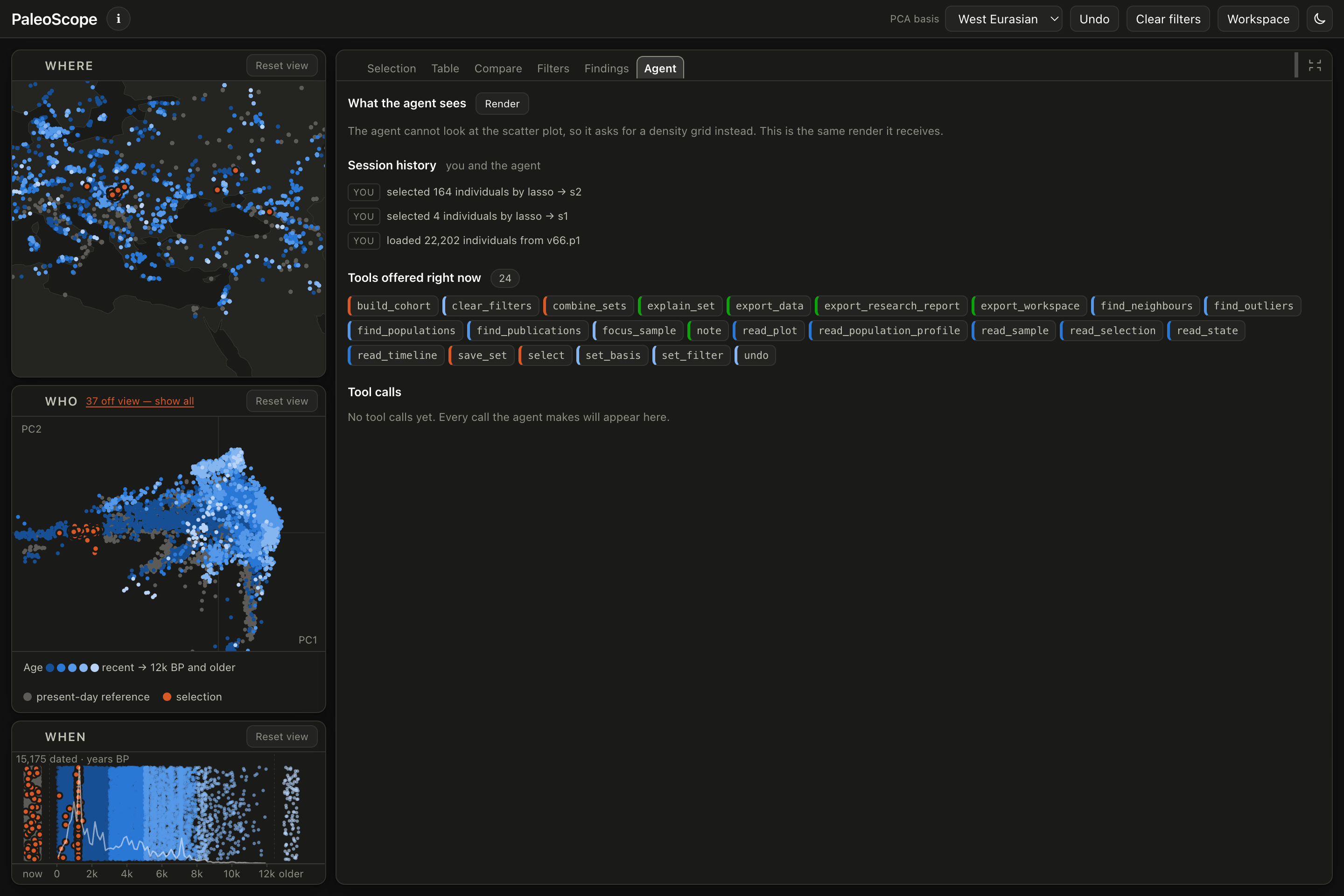Image resolution: width=1344 pixels, height=896 pixels.
Task: Show all 37 off-view points link
Action: [140, 401]
